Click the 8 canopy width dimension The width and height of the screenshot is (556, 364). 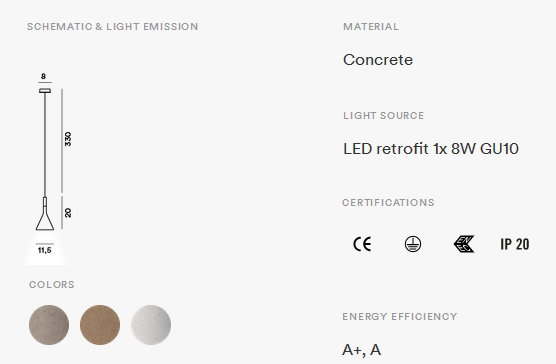point(43,76)
